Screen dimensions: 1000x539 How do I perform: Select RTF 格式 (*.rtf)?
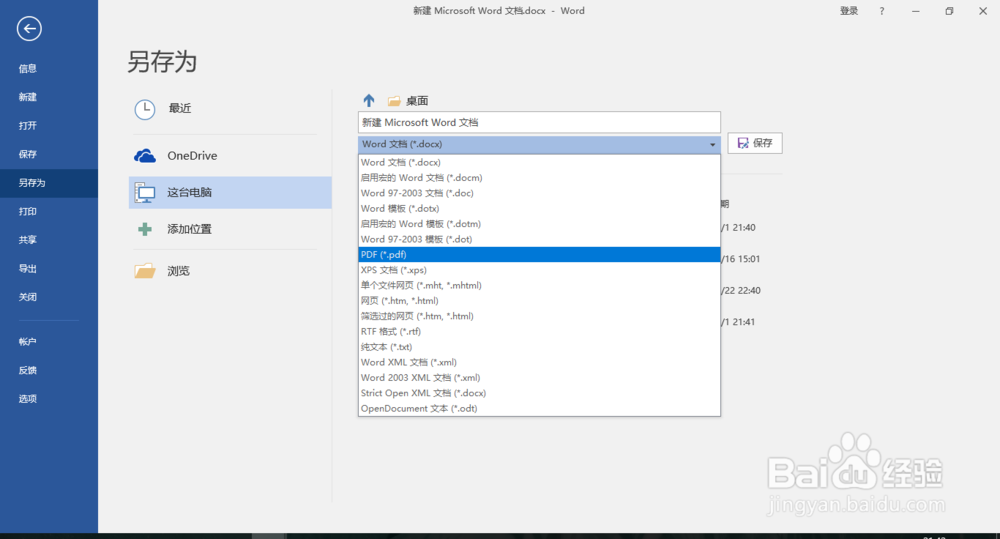click(x=540, y=332)
